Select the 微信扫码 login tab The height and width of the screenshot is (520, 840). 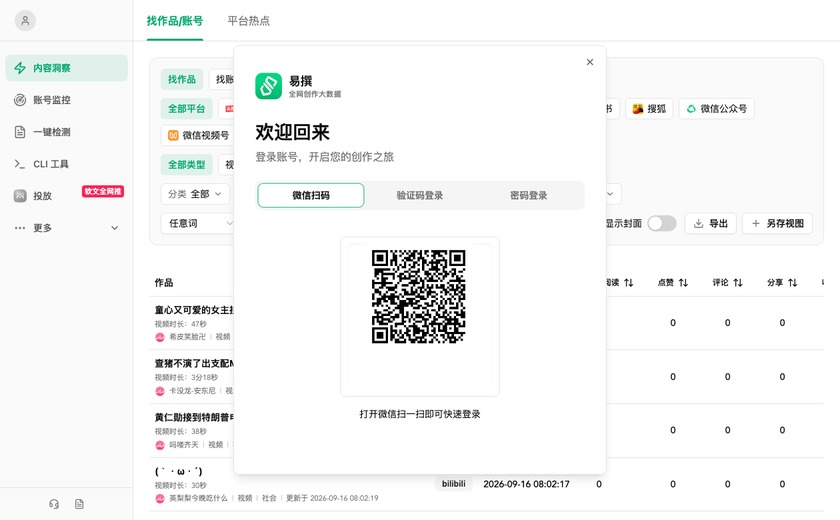pos(311,195)
